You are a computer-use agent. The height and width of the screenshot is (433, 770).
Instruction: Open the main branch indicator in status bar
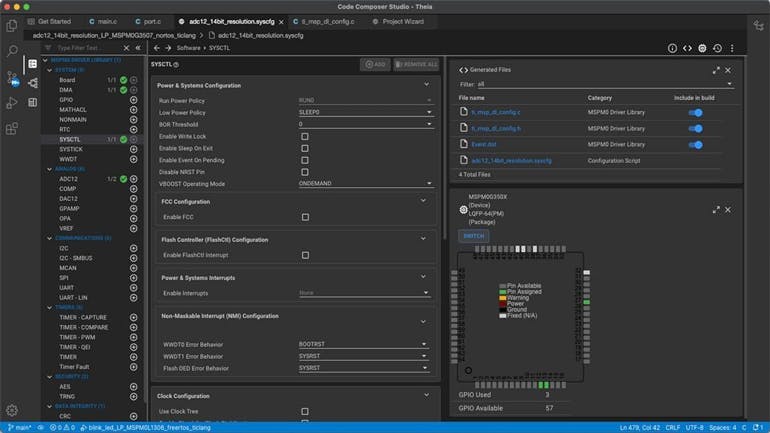(19, 428)
